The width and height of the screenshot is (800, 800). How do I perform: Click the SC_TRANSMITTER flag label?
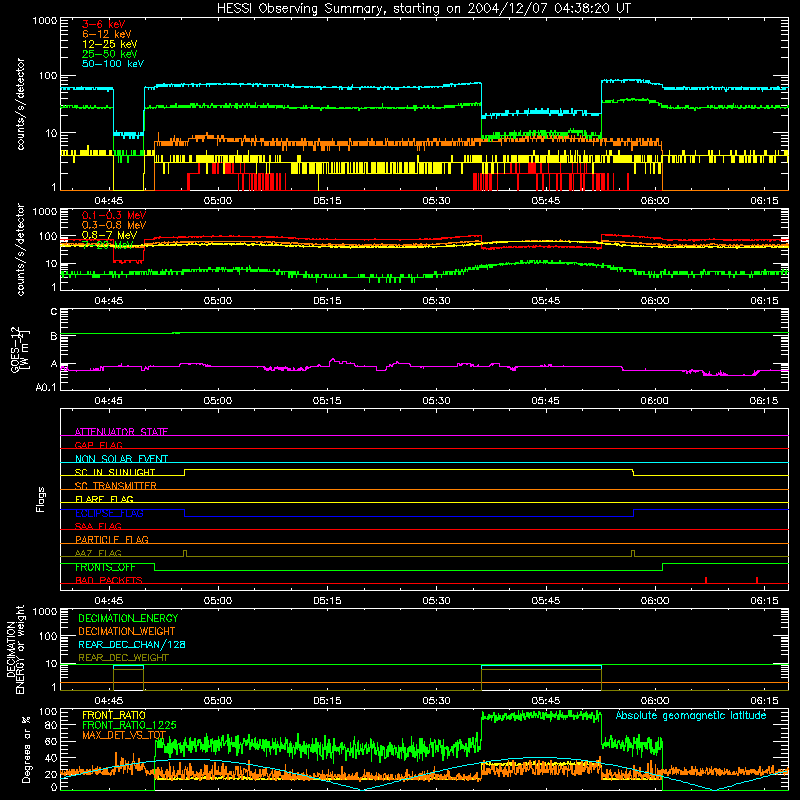point(116,485)
